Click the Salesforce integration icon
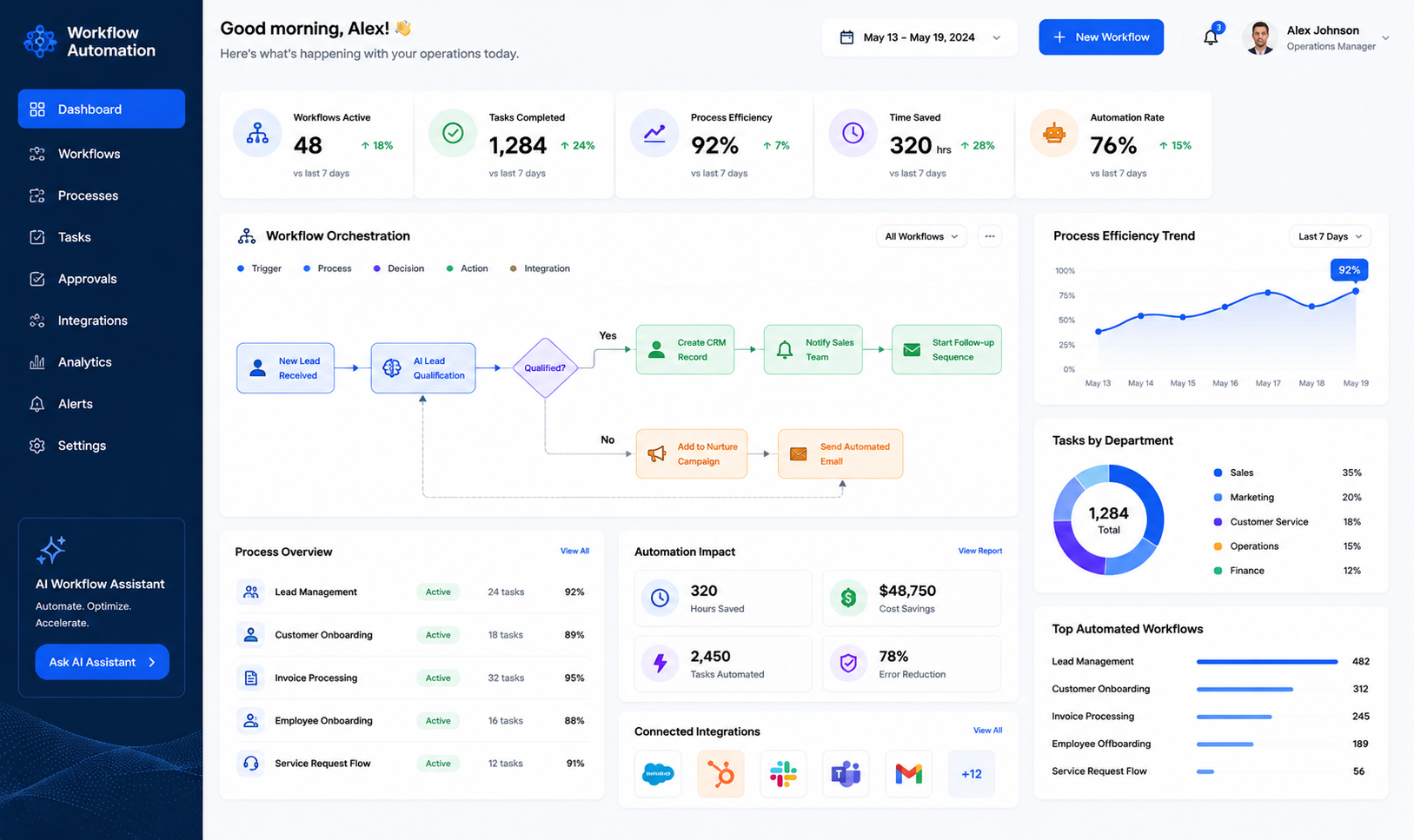1414x840 pixels. pos(658,773)
